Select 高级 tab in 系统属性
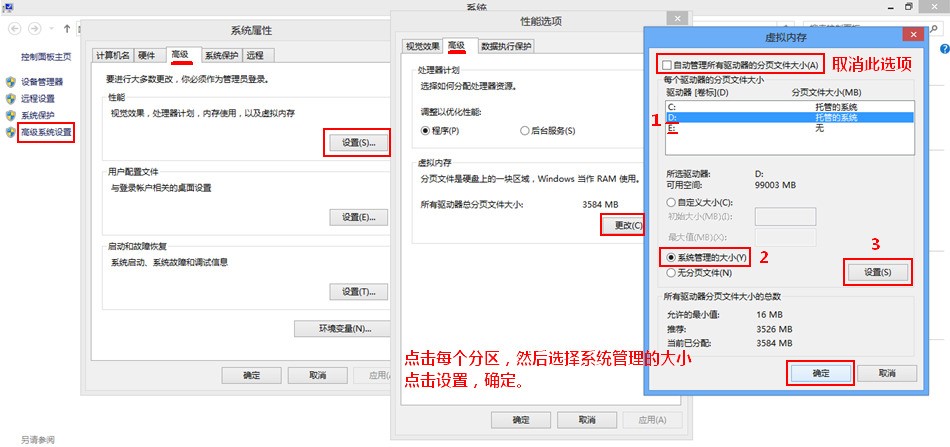950x447 pixels. [182, 54]
